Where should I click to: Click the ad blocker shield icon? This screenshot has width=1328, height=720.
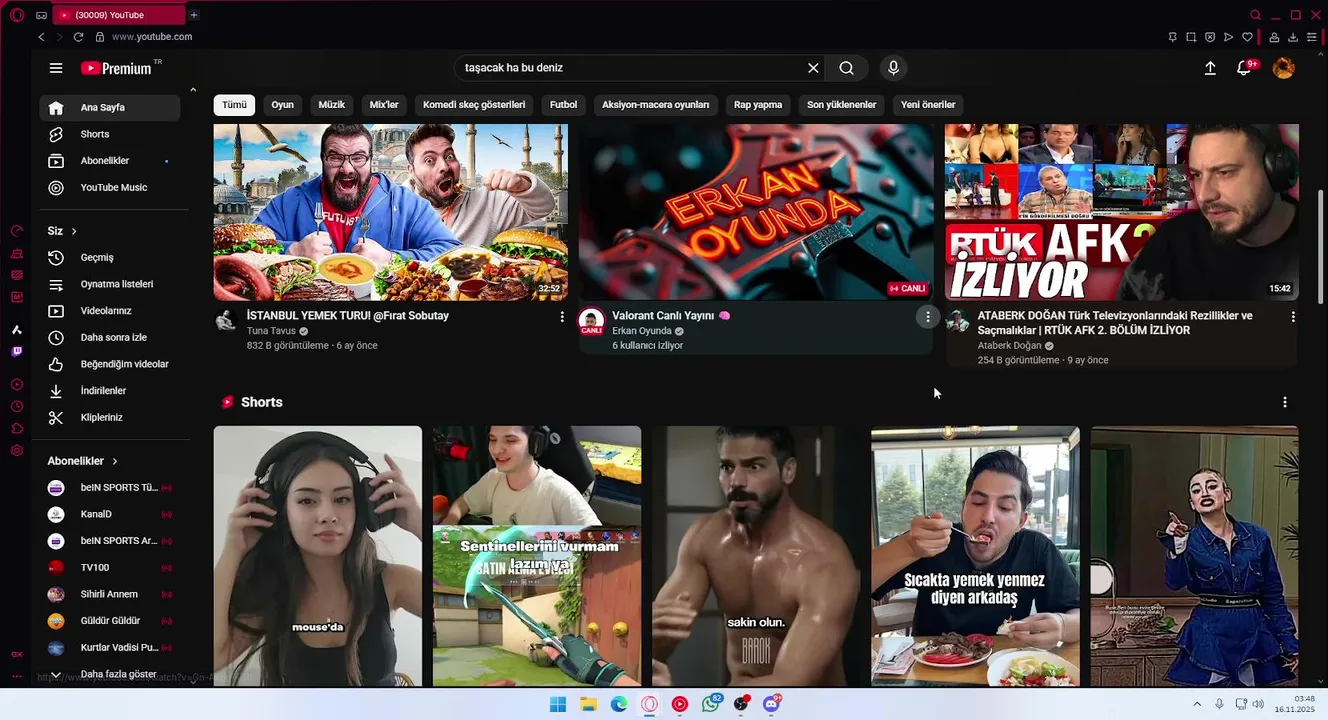coord(1210,37)
